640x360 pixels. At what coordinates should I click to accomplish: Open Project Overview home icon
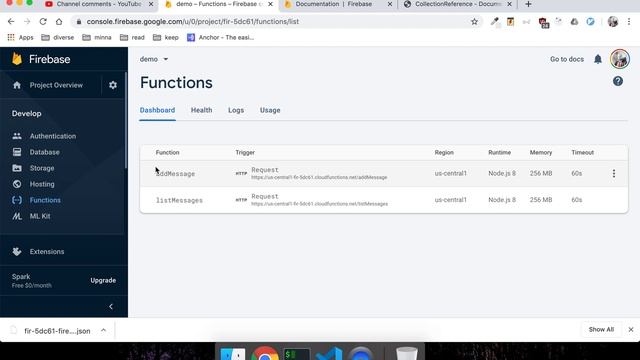(17, 85)
